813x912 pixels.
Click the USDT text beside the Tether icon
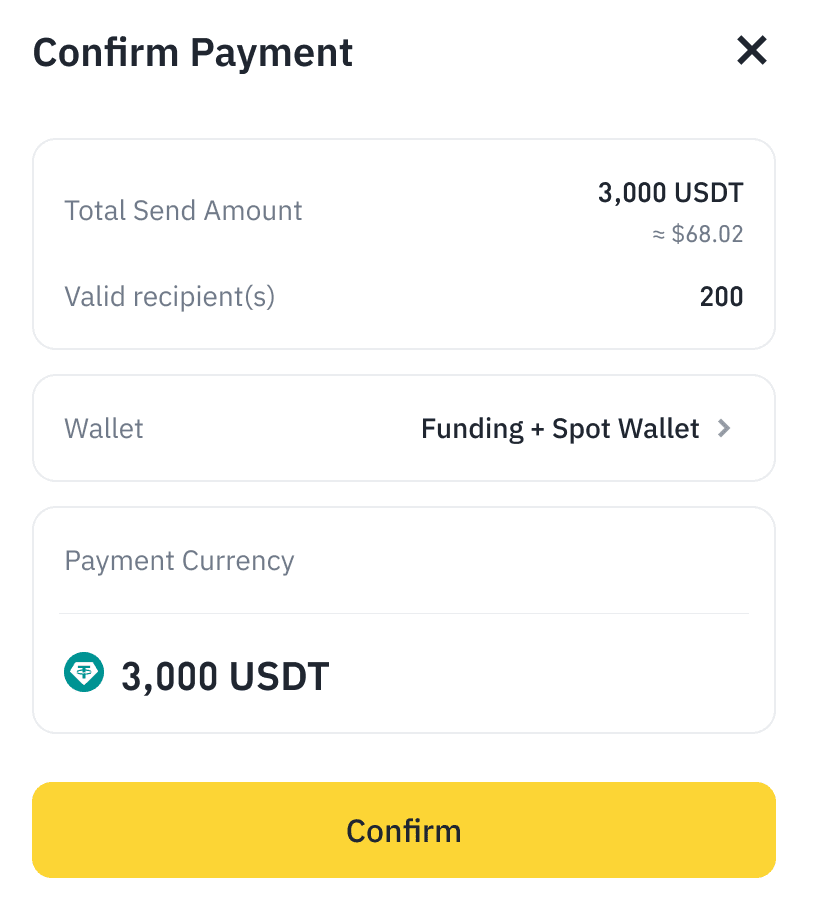(x=279, y=677)
